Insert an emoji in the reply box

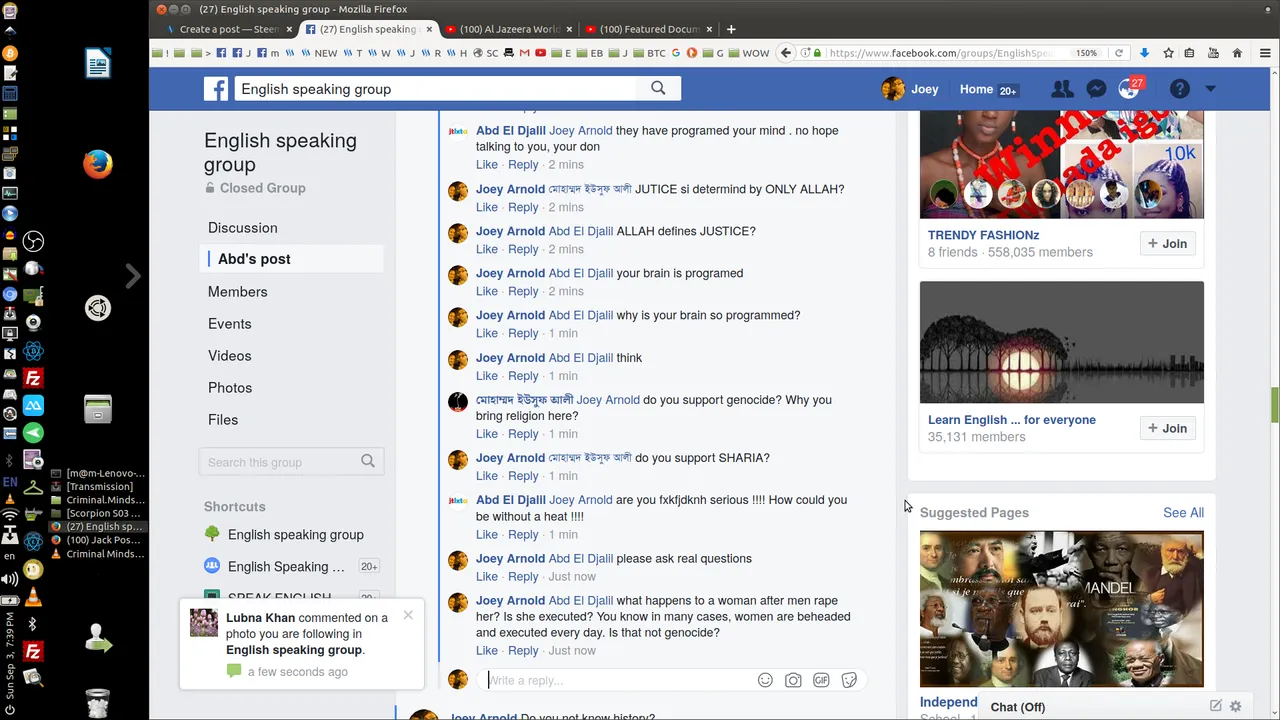765,680
